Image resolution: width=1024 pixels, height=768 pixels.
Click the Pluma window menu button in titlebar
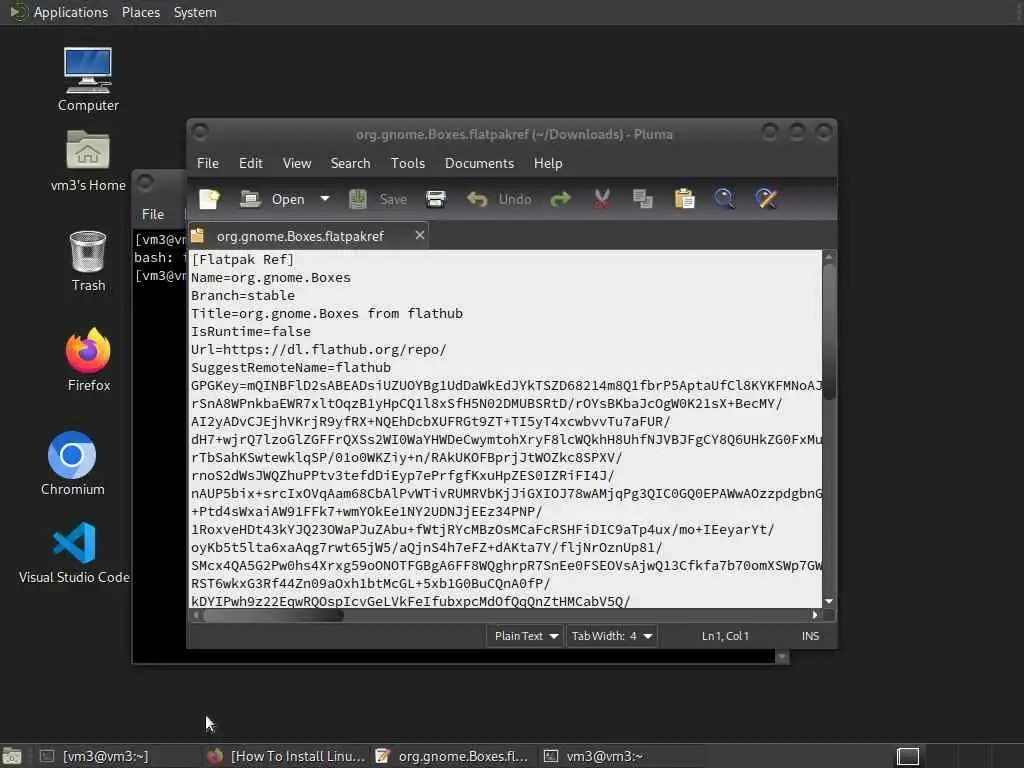pos(200,132)
